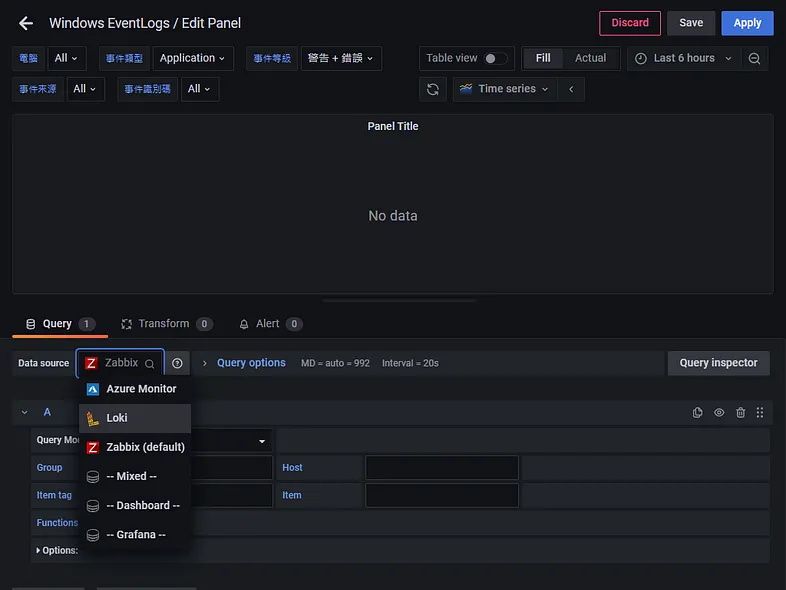
Task: Open data source help icon
Action: pyautogui.click(x=177, y=363)
